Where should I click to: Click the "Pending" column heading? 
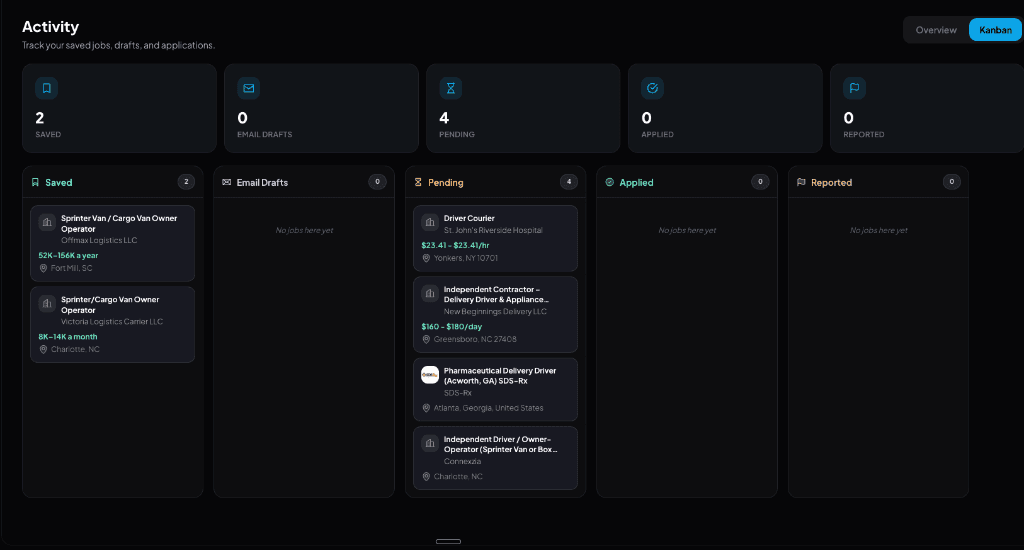tap(445, 183)
